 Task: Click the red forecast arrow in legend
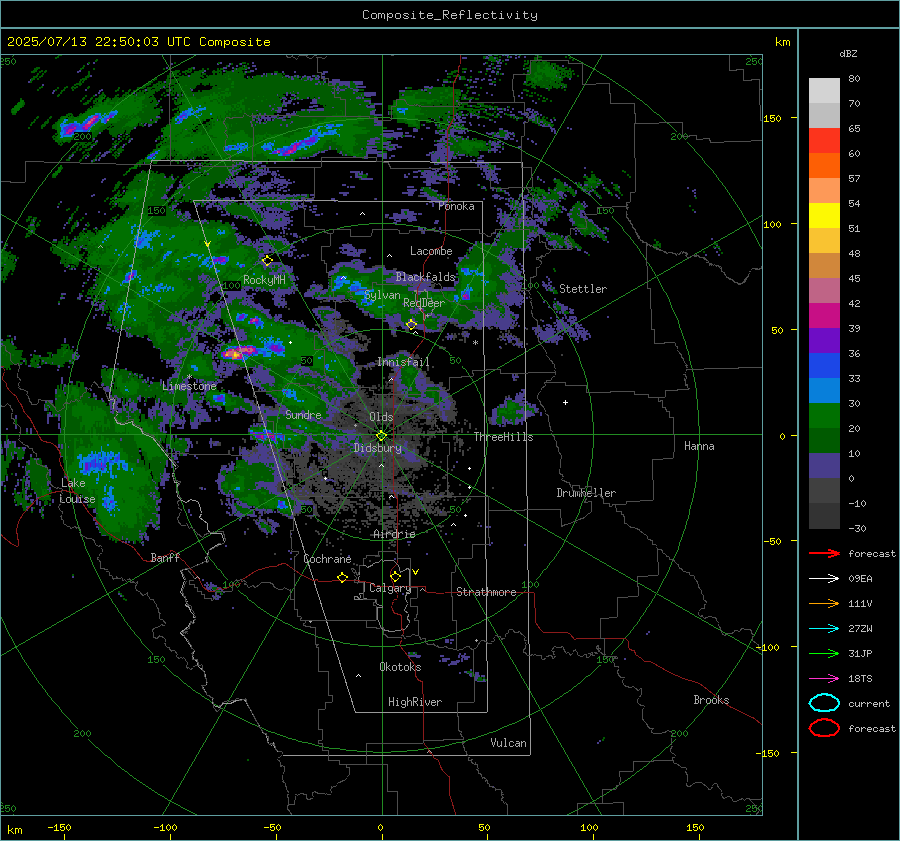[824, 553]
